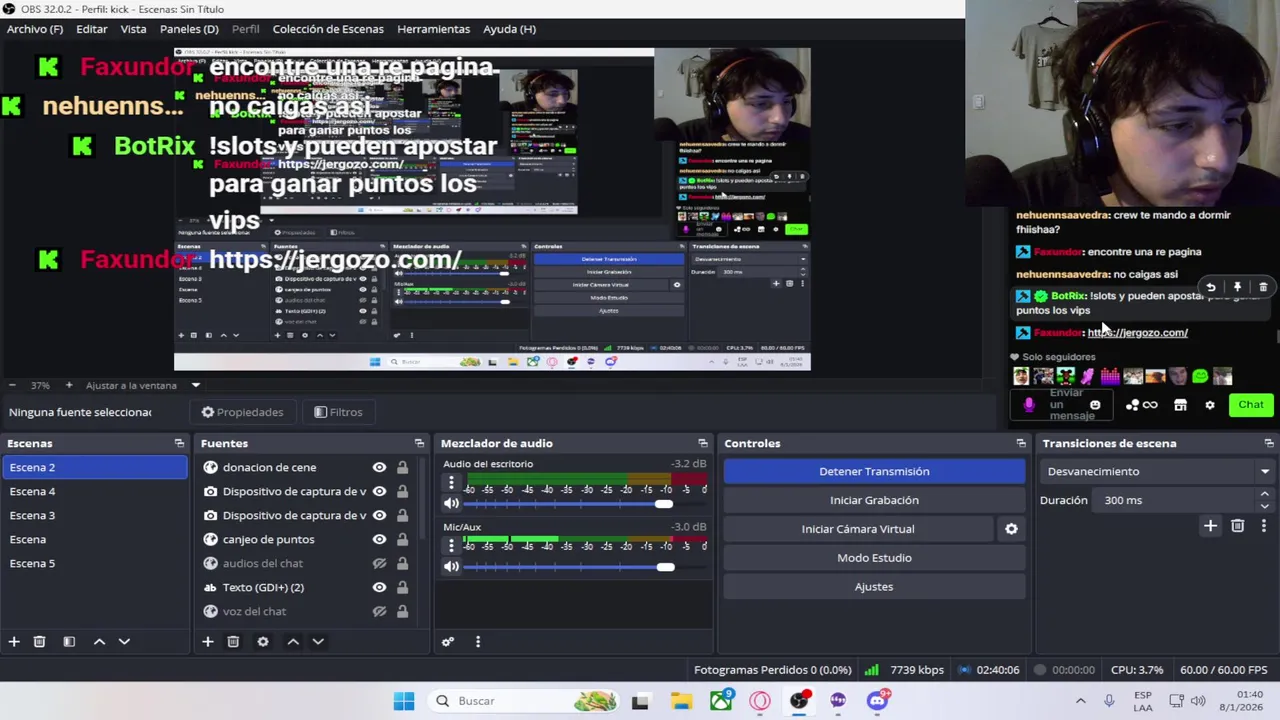Pin the BotRix chat message
This screenshot has width=1280, height=720.
(1237, 287)
